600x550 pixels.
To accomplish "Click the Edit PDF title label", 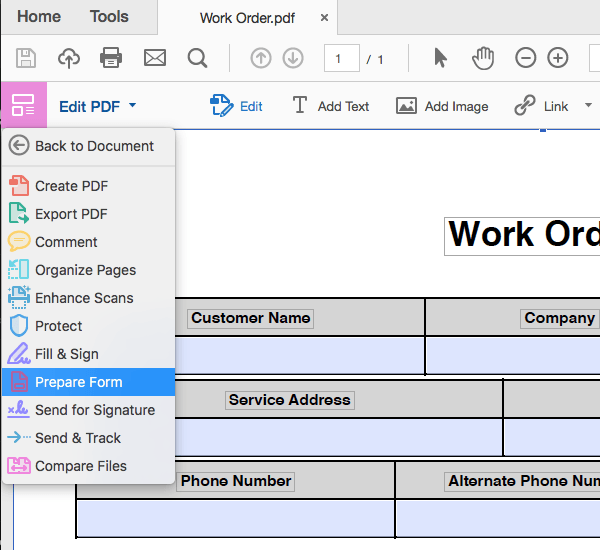I will [90, 106].
